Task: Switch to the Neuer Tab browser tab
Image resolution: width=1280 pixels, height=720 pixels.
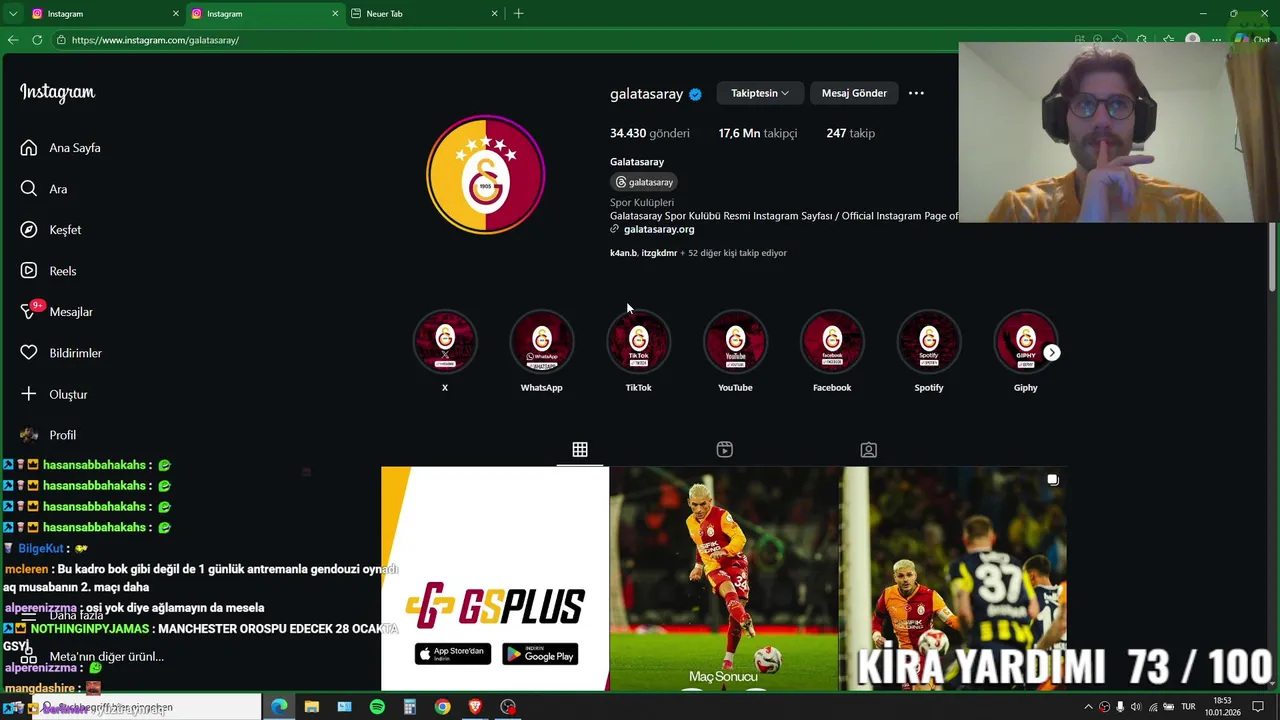Action: click(425, 14)
